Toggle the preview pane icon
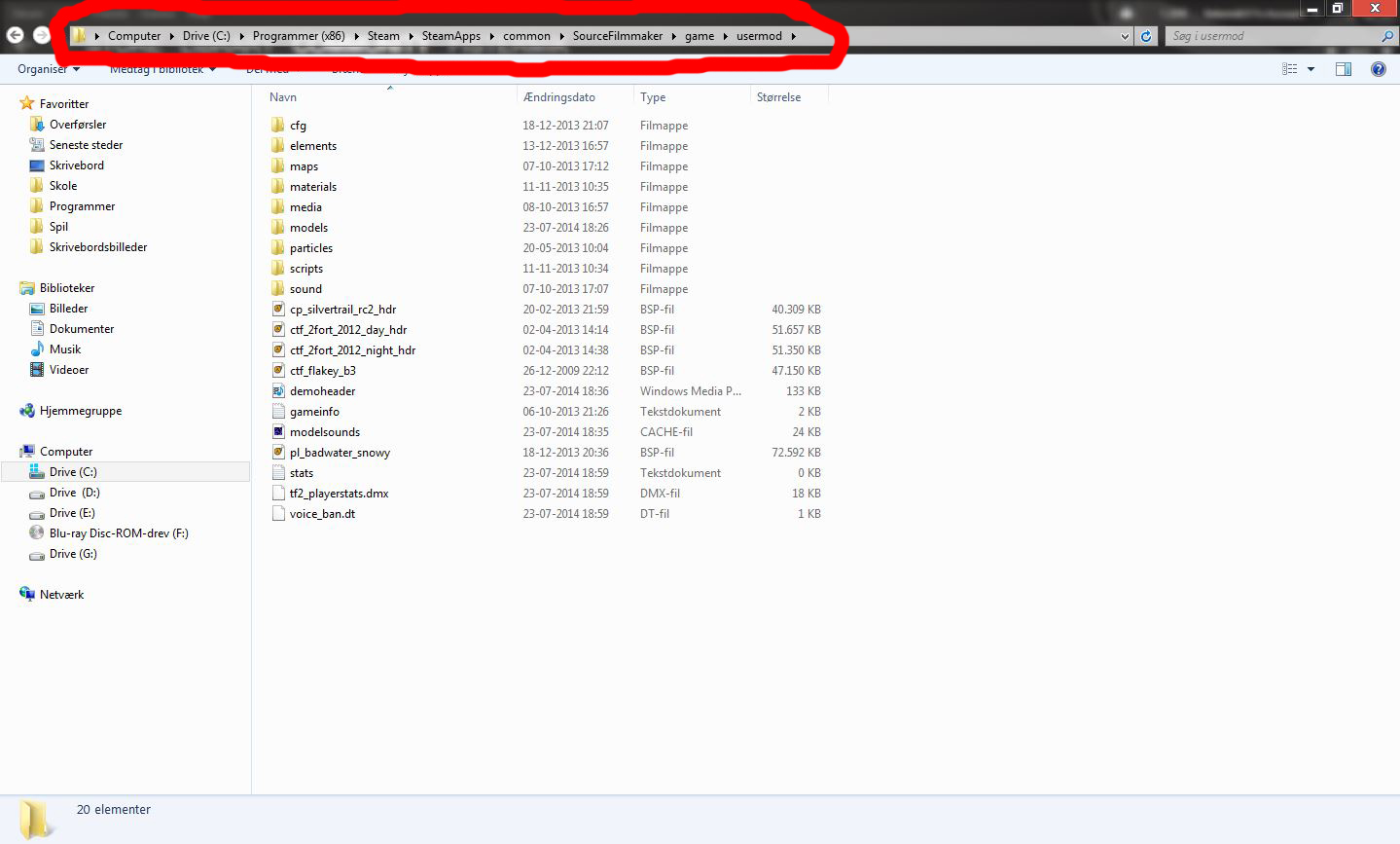This screenshot has height=844, width=1400. click(1344, 69)
